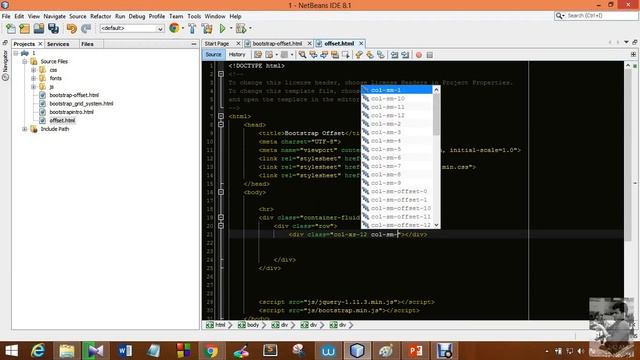
Task: Click the Chrome browser selection icon
Action: [174, 28]
